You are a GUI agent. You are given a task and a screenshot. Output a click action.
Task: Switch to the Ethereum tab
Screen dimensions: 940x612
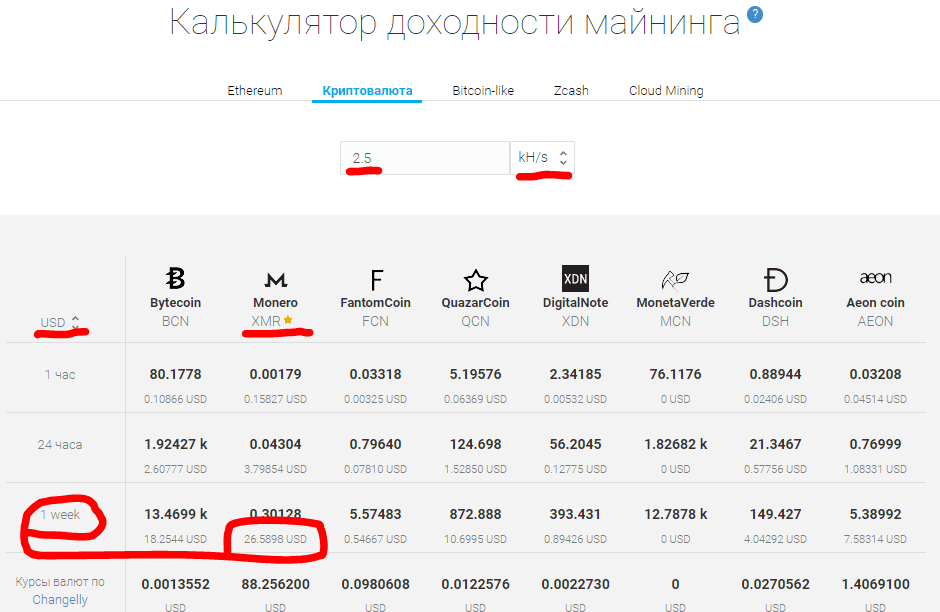click(x=254, y=91)
